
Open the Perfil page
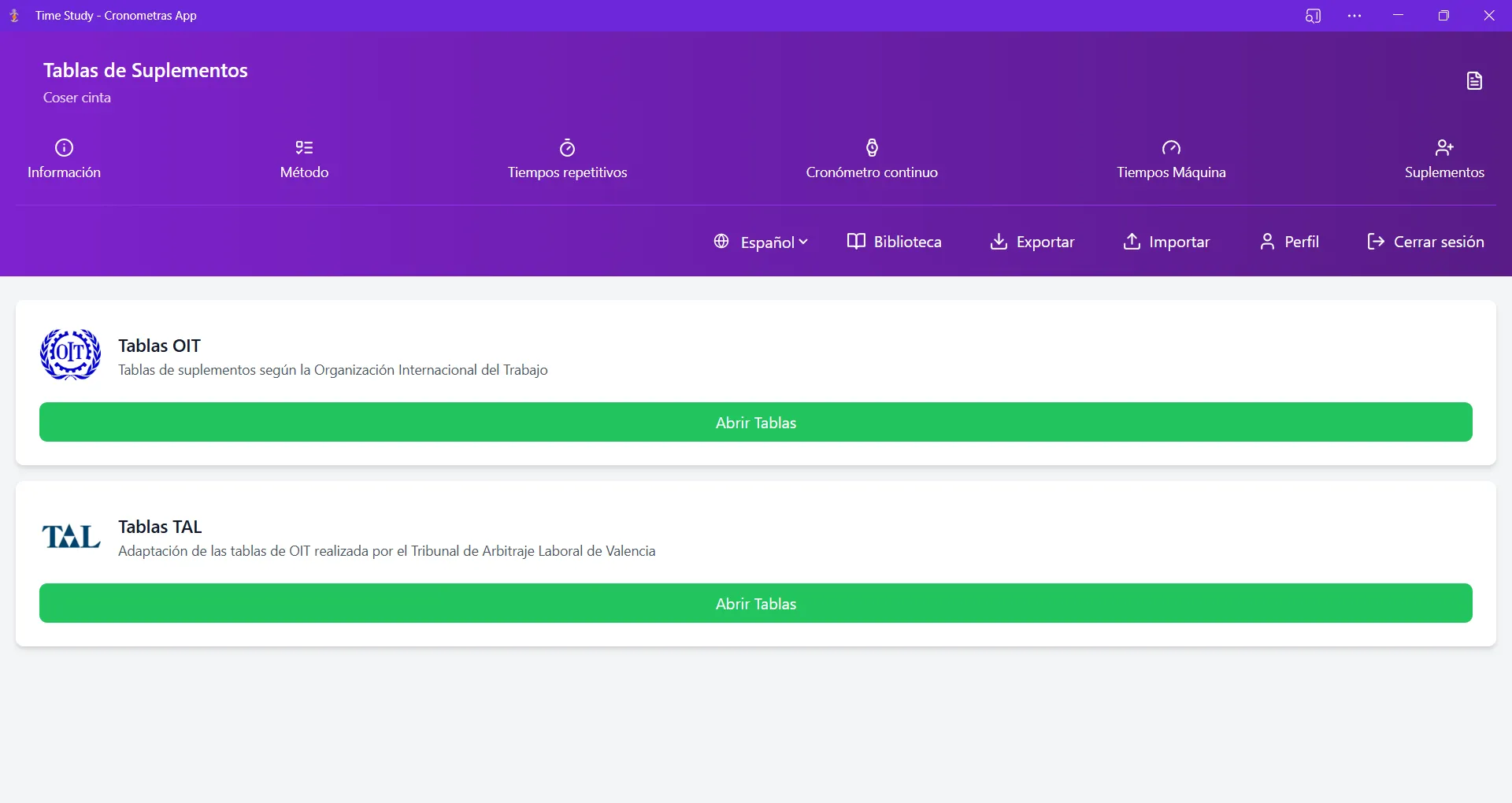[1289, 242]
